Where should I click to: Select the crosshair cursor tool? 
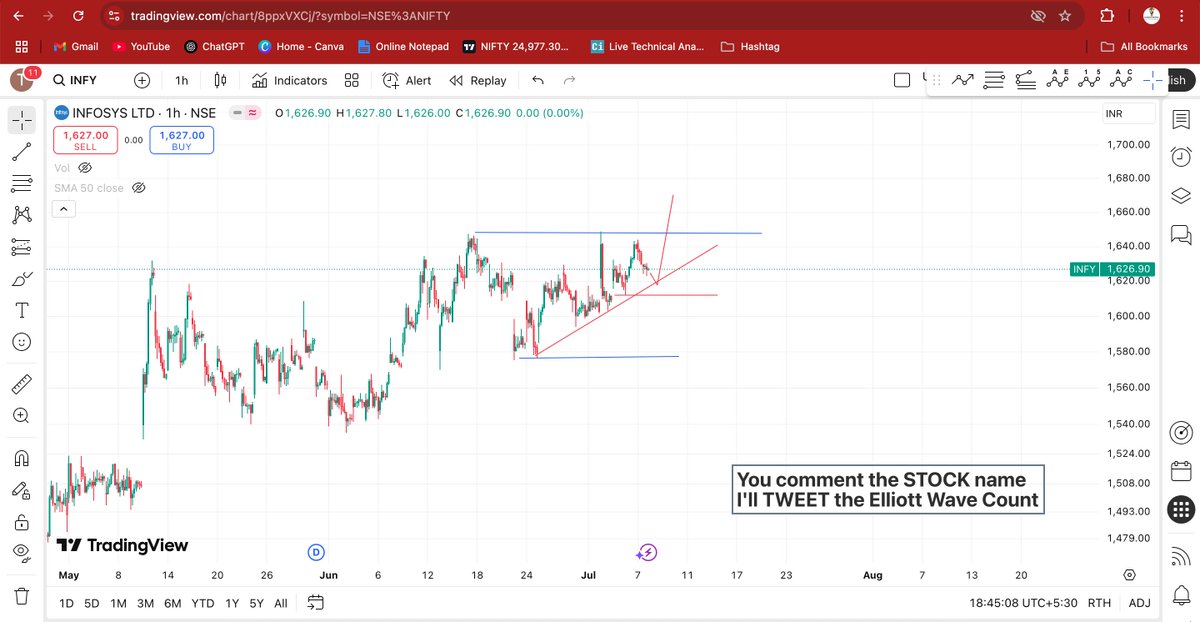[22, 119]
